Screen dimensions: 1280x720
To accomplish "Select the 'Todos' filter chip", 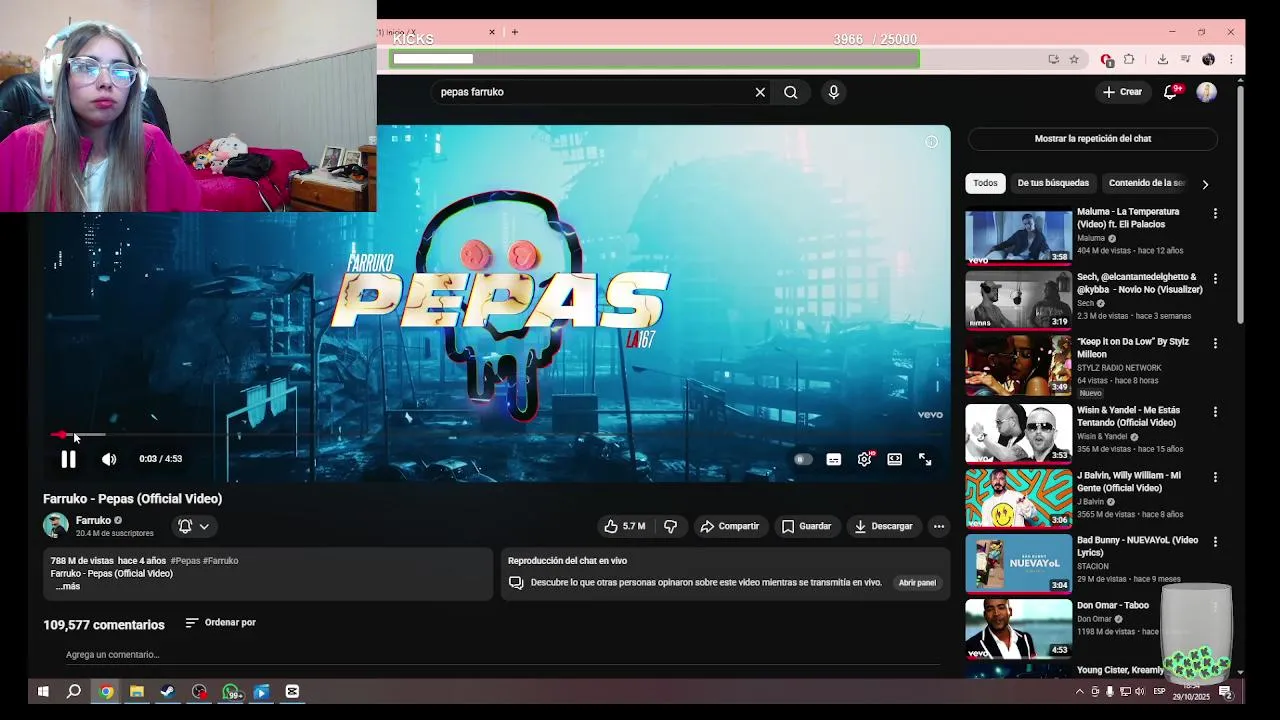I will 986,183.
